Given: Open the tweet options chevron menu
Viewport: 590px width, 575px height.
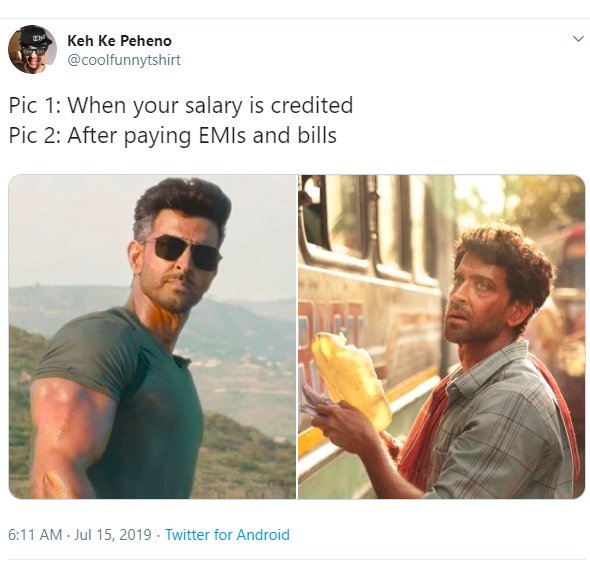Looking at the screenshot, I should coord(578,39).
